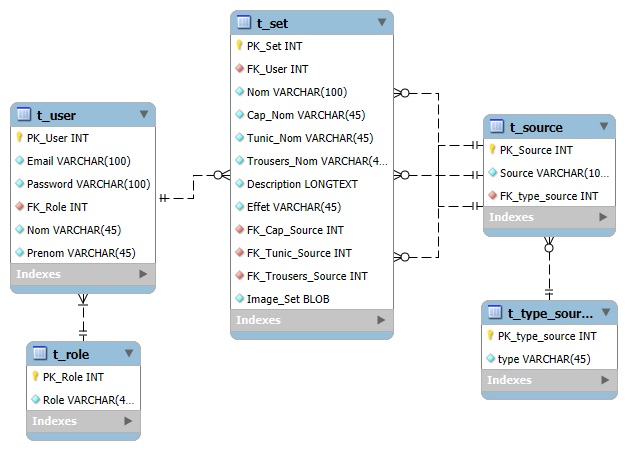Collapse the t_set table with header arrow

[x=382, y=22]
